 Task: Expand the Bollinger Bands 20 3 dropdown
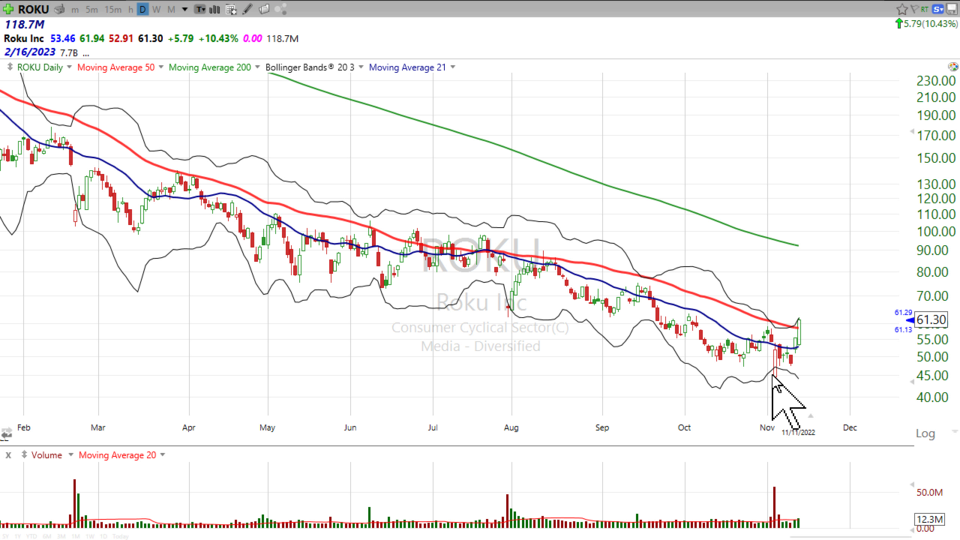tap(361, 67)
